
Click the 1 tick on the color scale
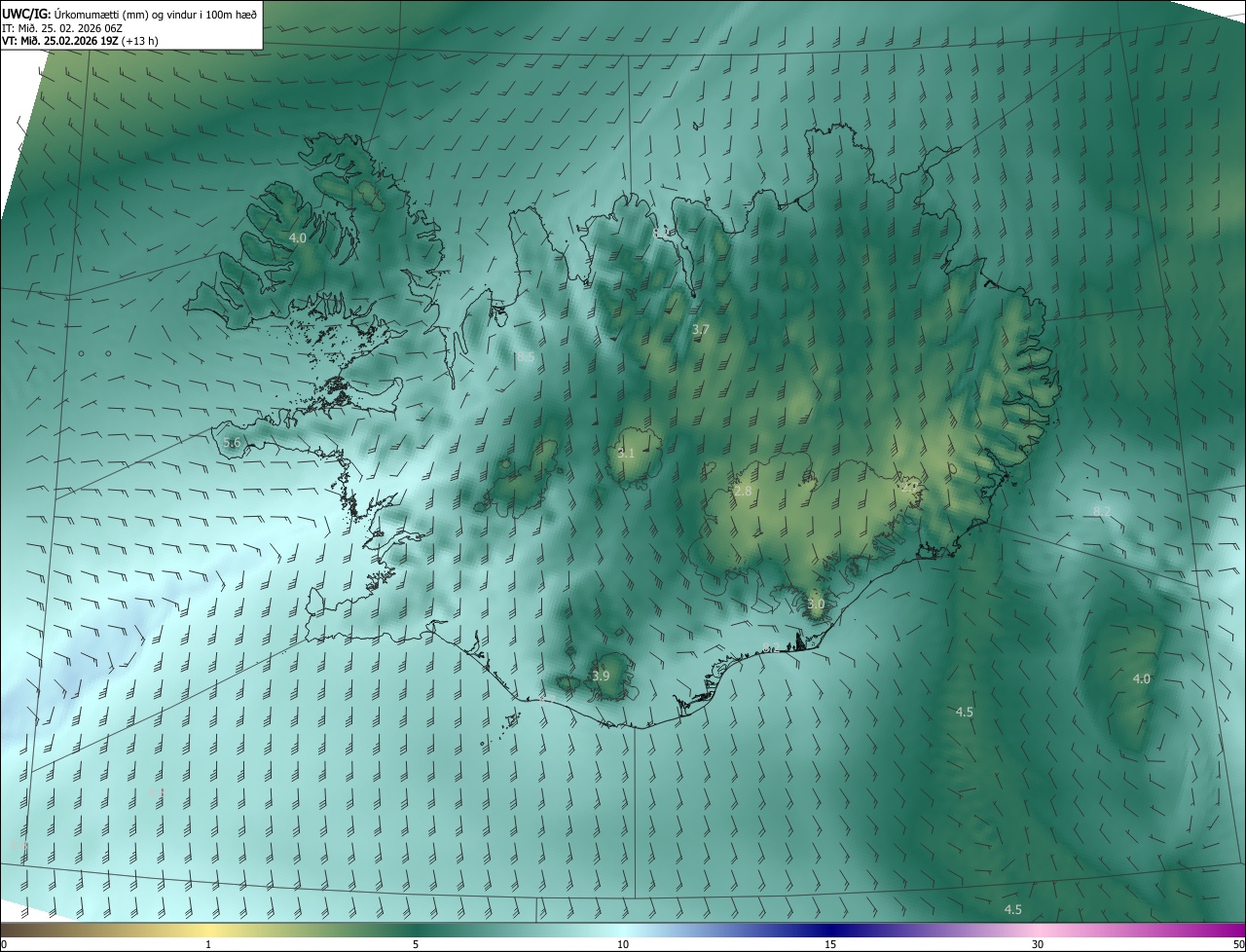[x=208, y=944]
